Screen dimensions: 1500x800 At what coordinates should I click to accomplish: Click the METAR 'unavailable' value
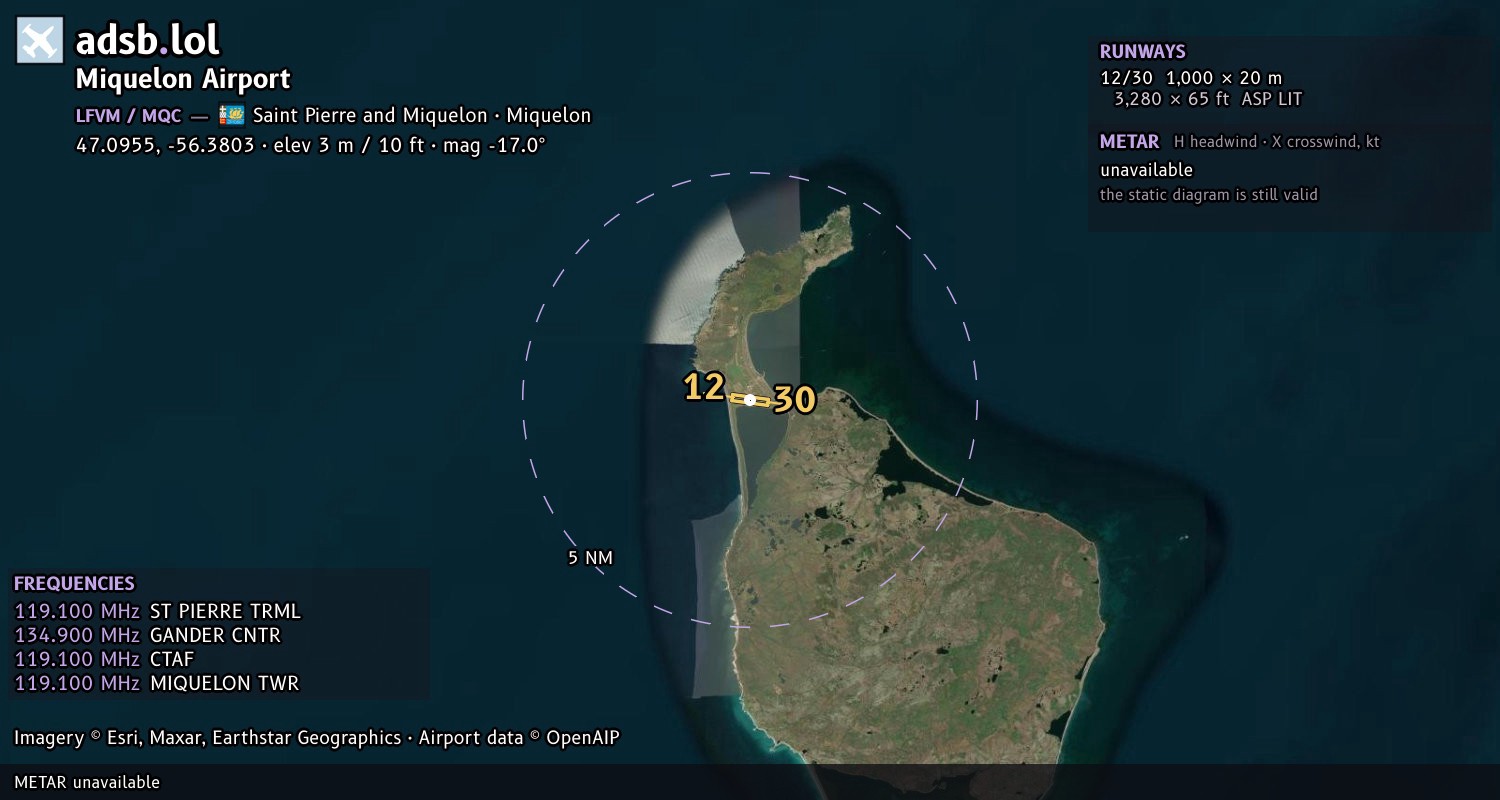click(x=1147, y=170)
